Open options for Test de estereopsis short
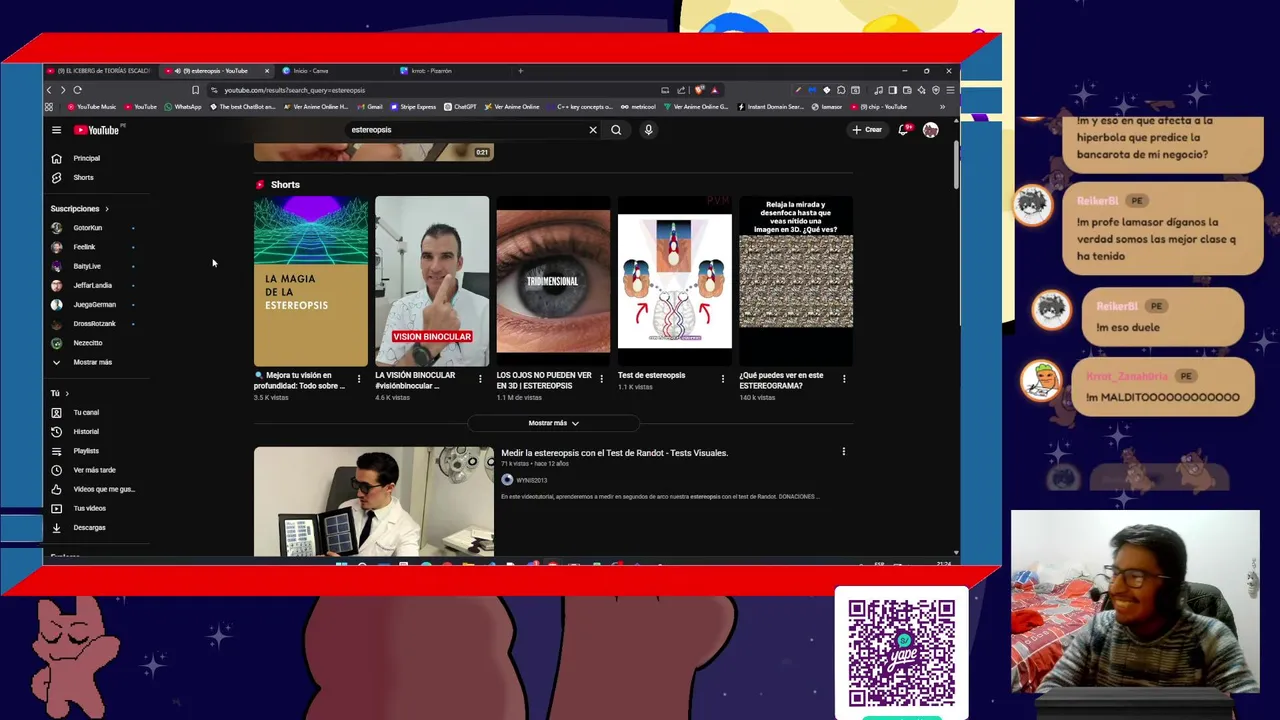Viewport: 1280px width, 720px height. coord(723,379)
